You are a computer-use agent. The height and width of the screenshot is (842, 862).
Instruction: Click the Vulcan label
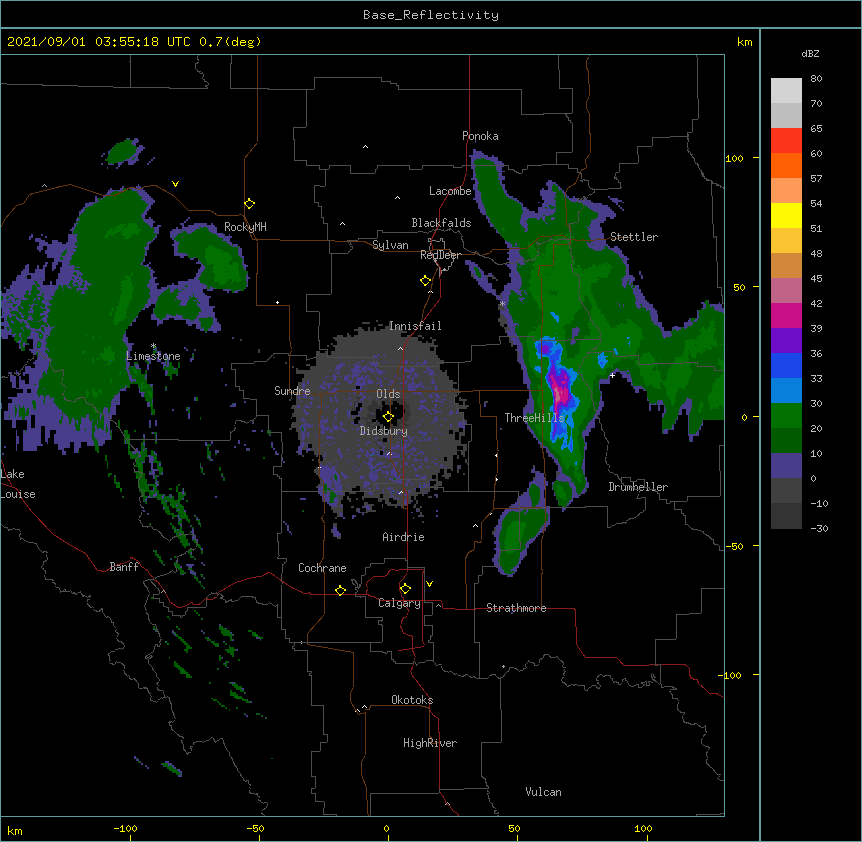543,792
